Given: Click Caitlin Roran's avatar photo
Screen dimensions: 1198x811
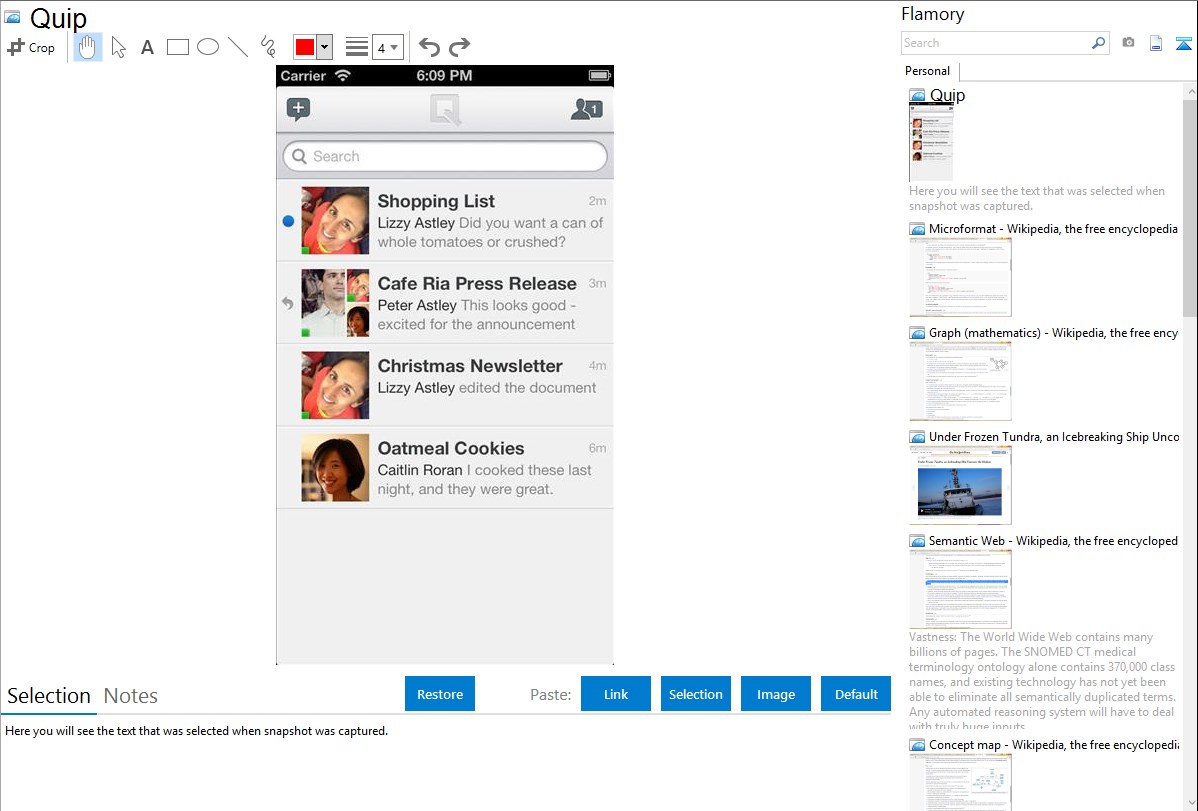Looking at the screenshot, I should 335,468.
